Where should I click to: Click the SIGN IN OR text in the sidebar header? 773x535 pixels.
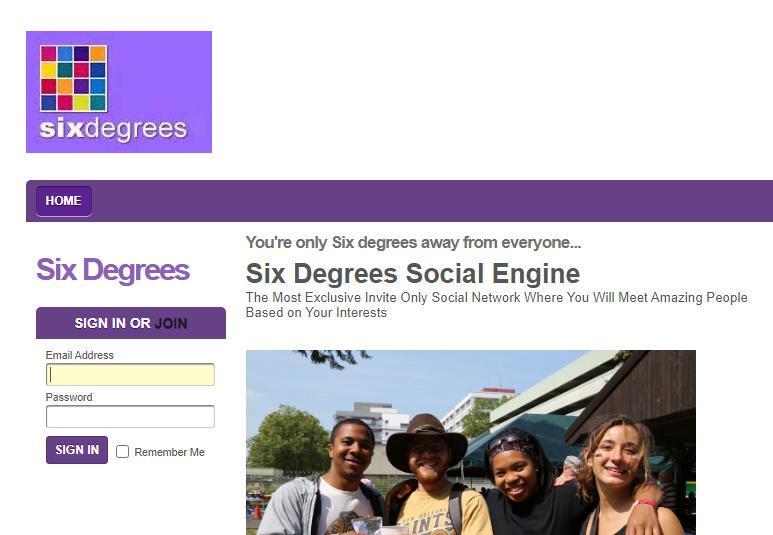pos(112,323)
